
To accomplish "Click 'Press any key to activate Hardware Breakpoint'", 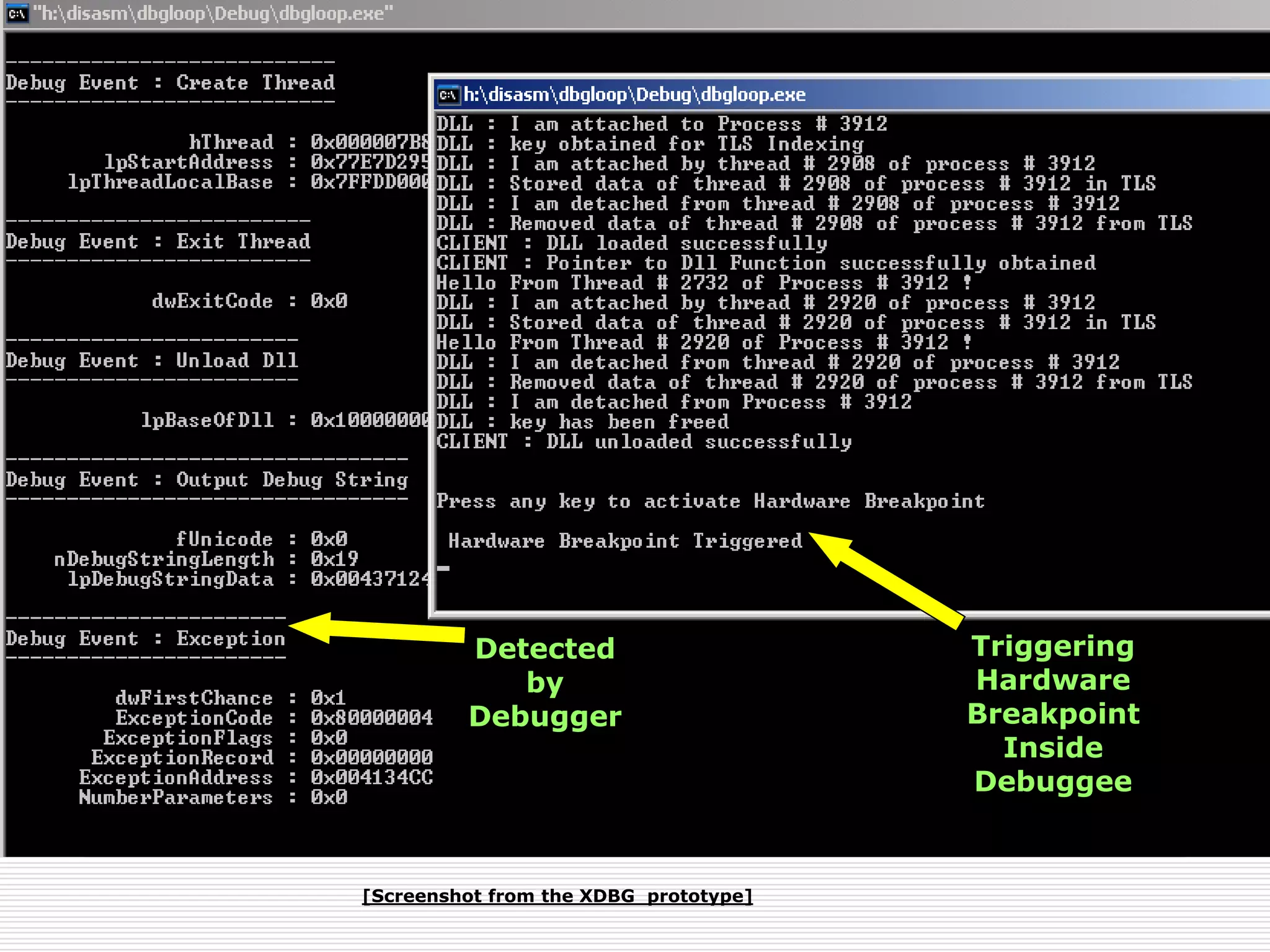I will [x=711, y=501].
